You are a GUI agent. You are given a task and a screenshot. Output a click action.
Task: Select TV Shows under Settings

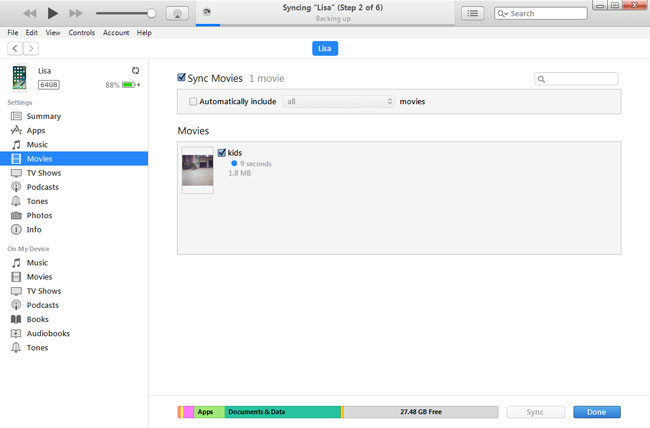pyautogui.click(x=44, y=173)
